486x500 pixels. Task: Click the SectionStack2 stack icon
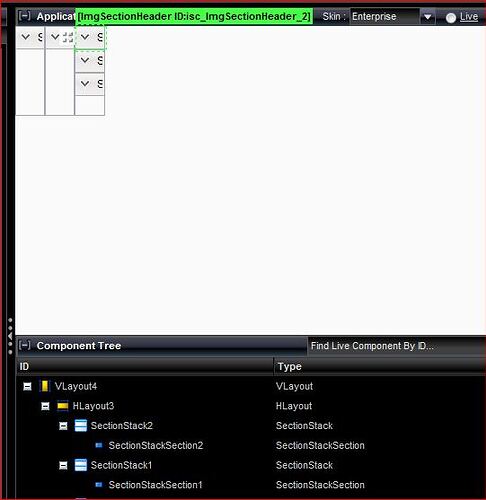point(81,425)
